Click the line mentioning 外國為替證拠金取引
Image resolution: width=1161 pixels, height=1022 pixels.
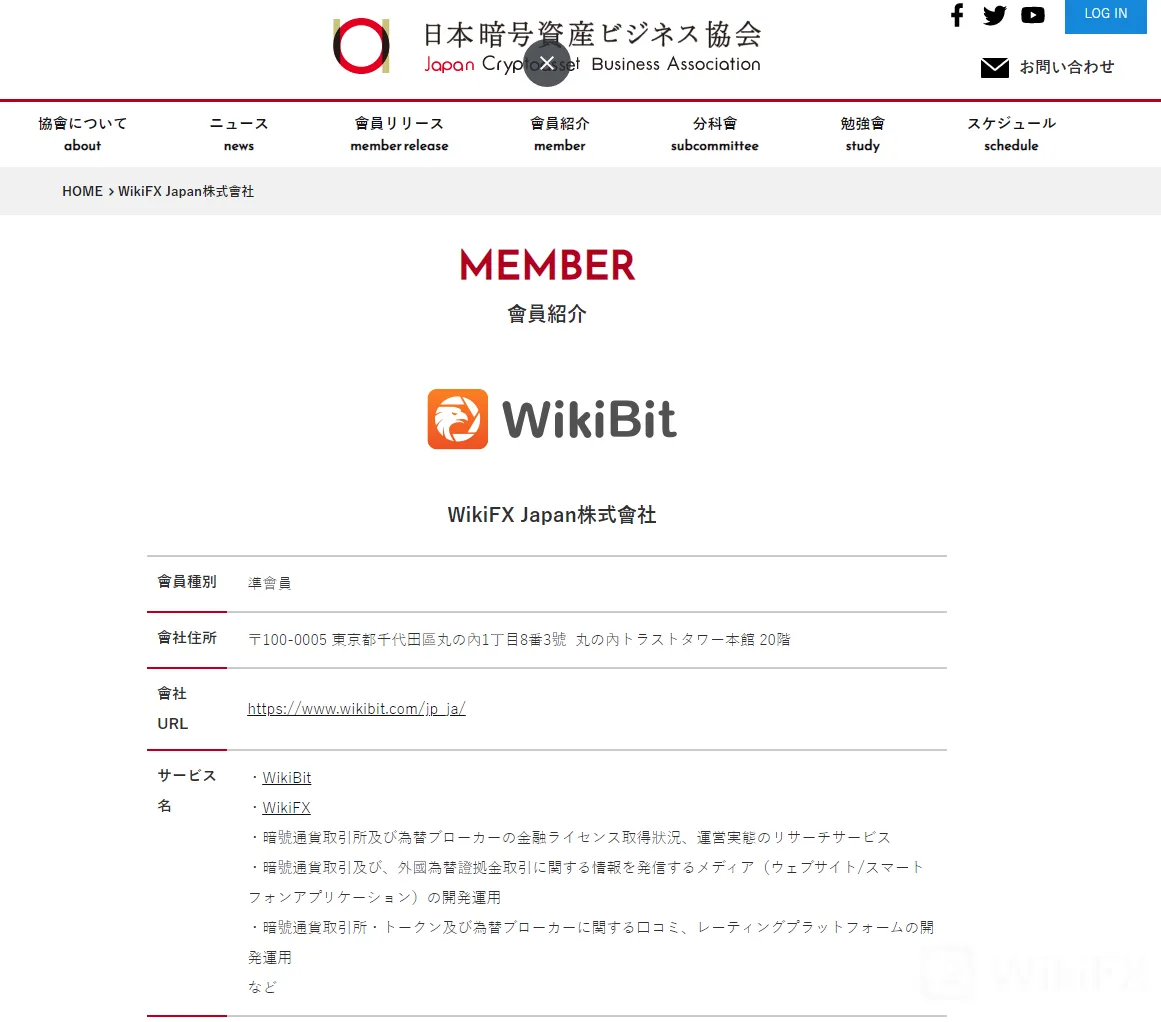(586, 882)
